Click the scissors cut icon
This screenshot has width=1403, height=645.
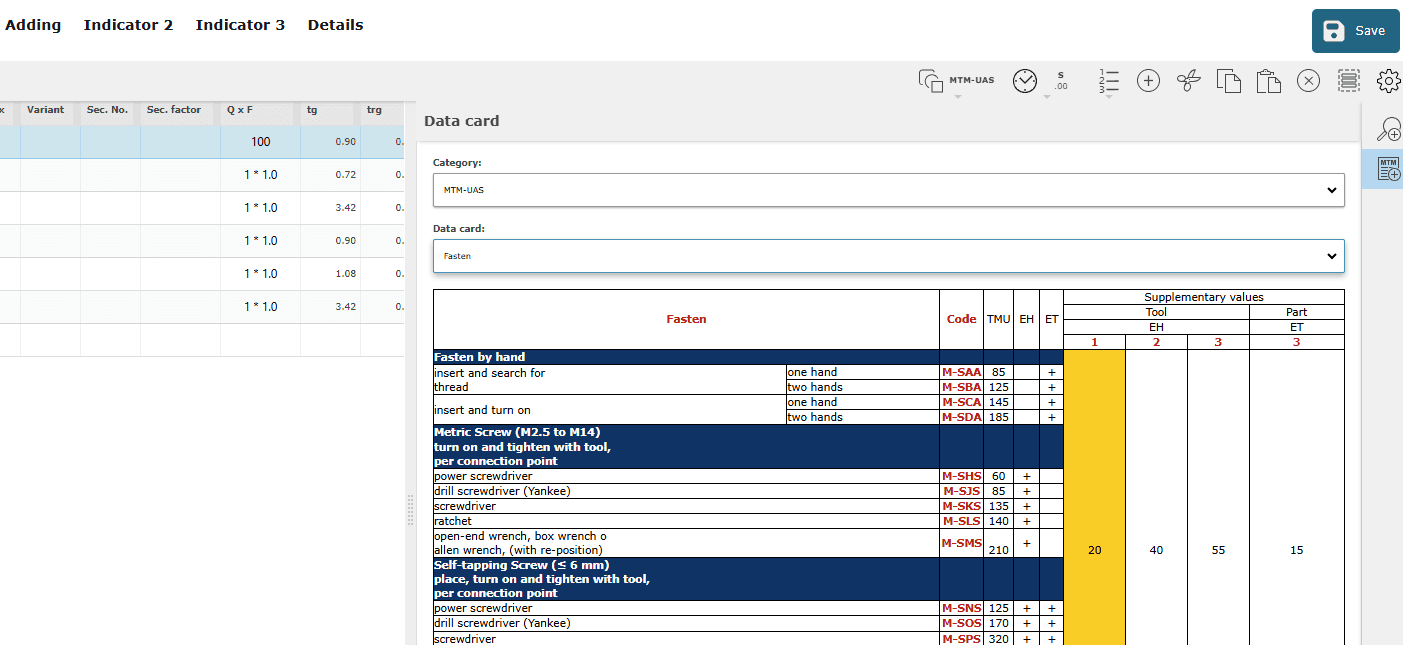click(x=1188, y=82)
